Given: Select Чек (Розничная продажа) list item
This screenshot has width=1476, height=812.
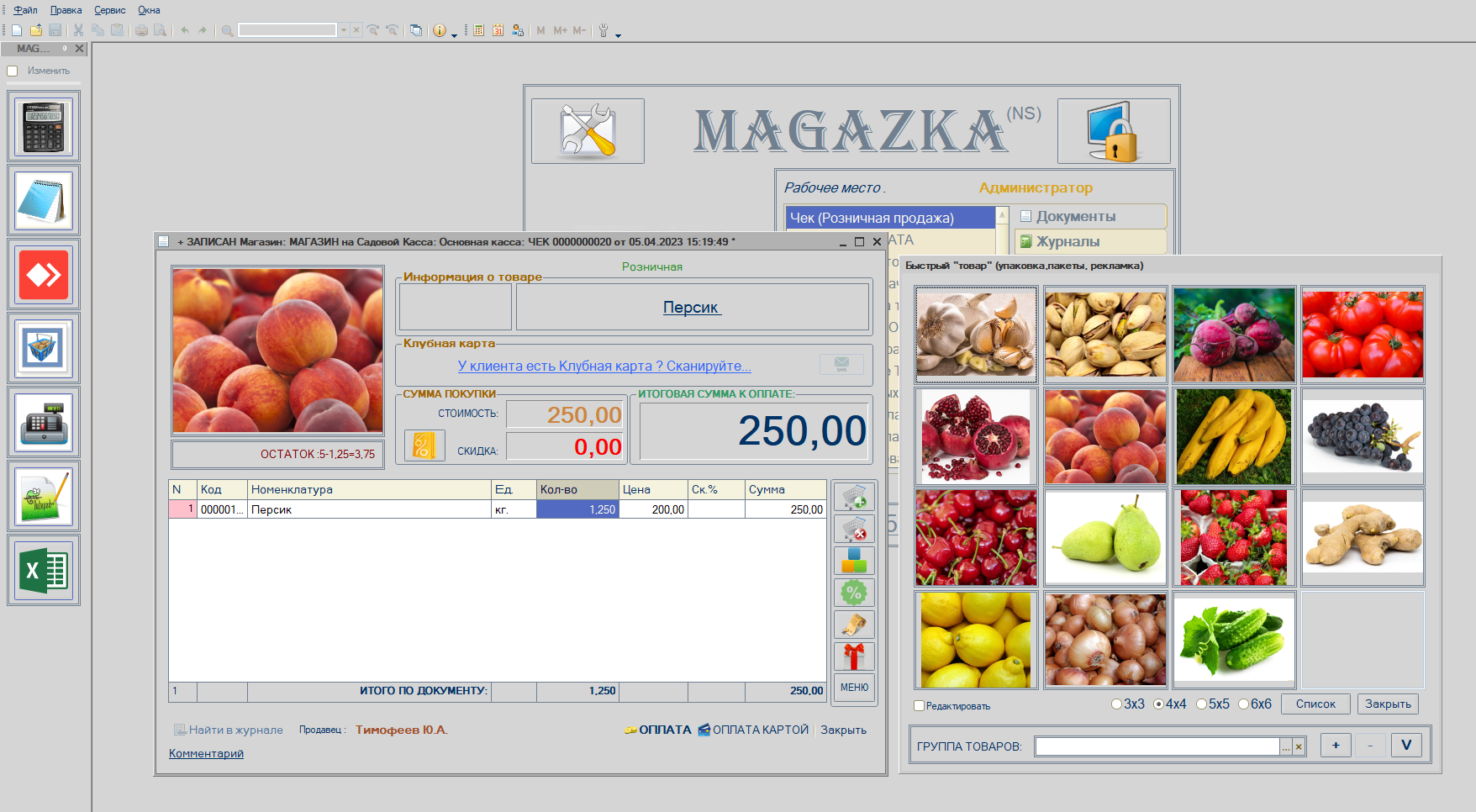Looking at the screenshot, I should 890,218.
